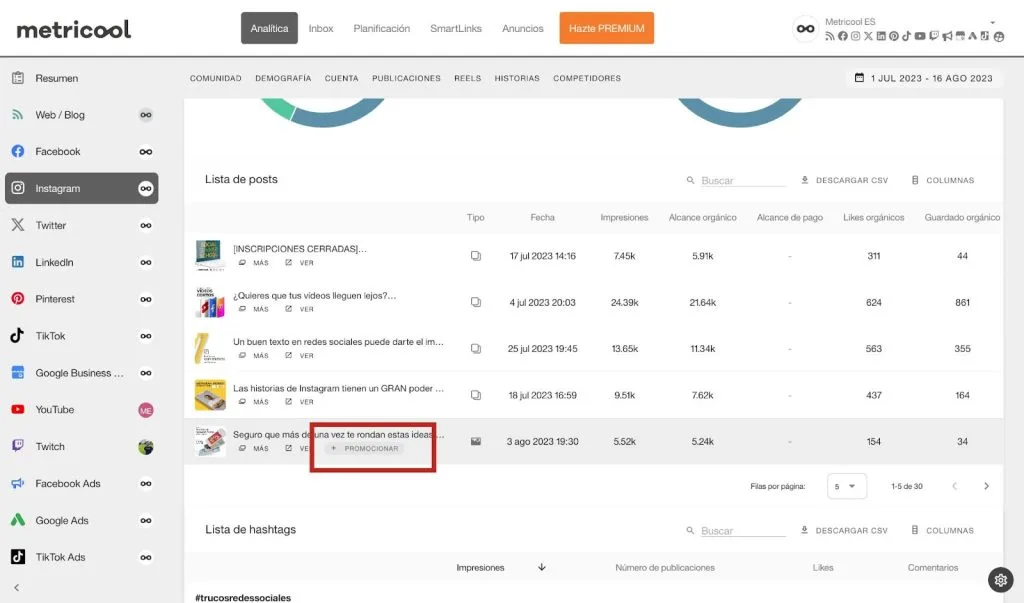Open thumbnail of the ¿Quieres que tus vídeos post
The height and width of the screenshot is (603, 1024).
pos(210,302)
